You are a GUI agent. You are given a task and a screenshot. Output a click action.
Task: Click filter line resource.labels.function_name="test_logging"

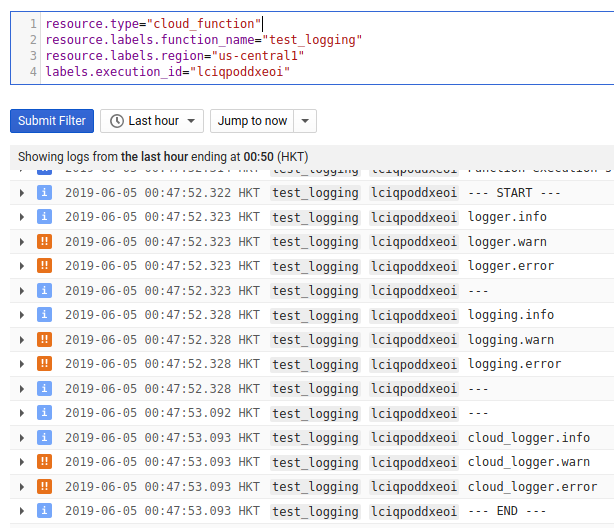click(x=204, y=40)
